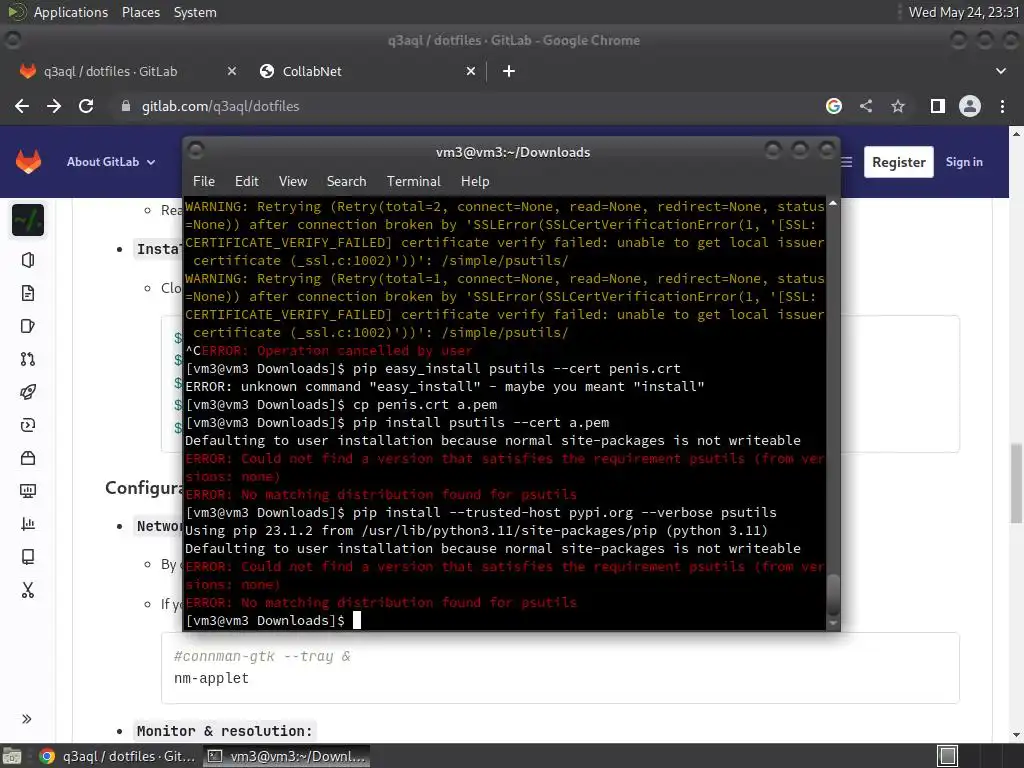The height and width of the screenshot is (768, 1024).
Task: Open the GitLab hamburger menu icon
Action: coord(847,162)
